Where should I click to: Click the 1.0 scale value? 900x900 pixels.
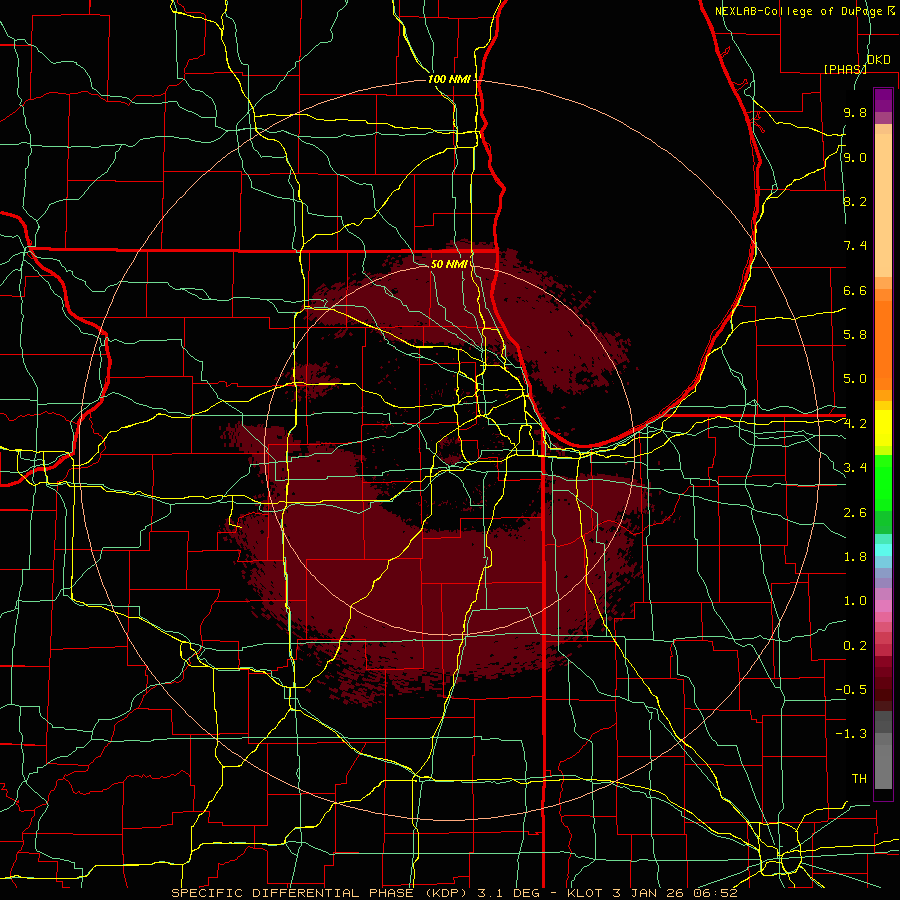coord(855,602)
